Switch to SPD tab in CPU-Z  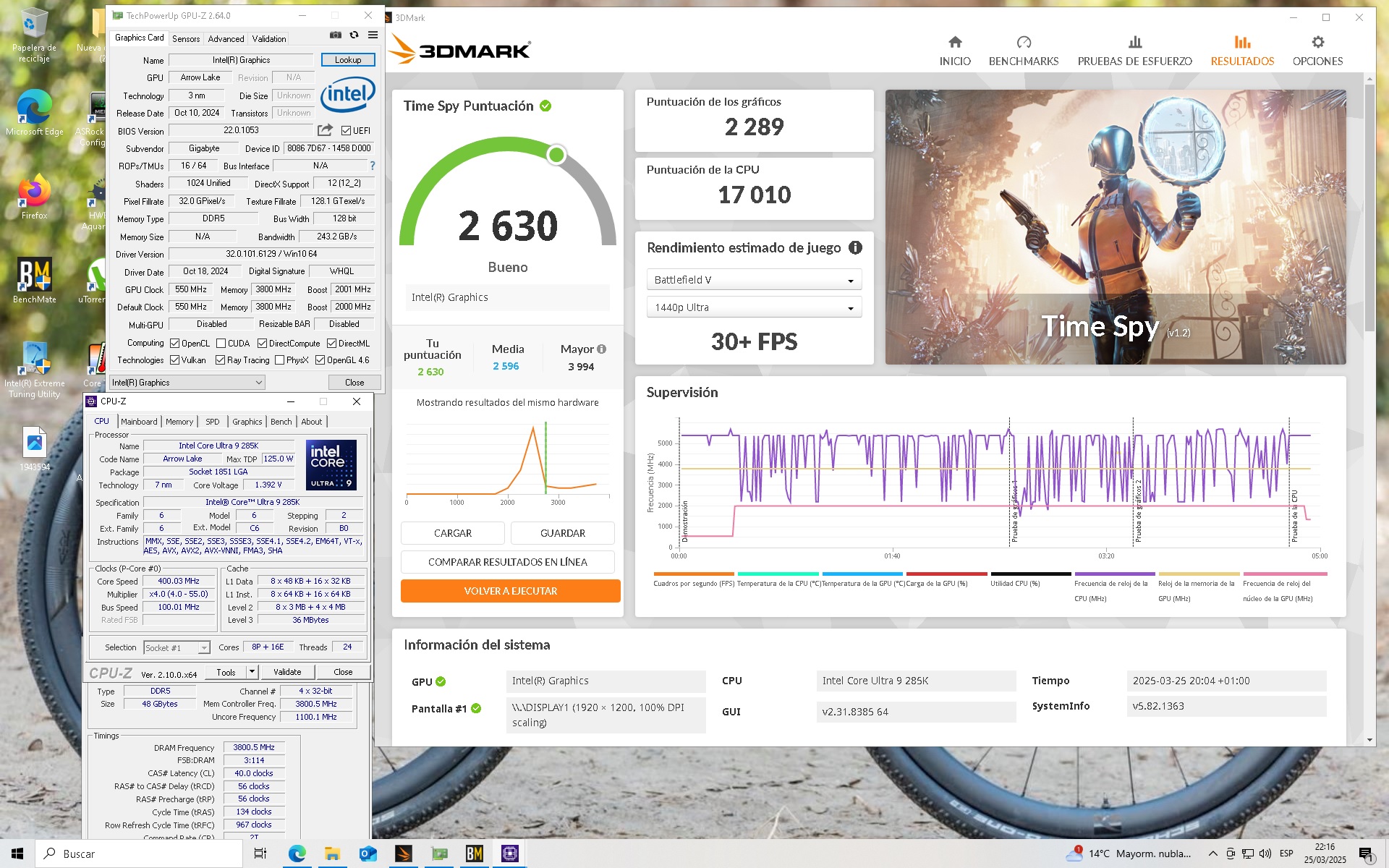(x=212, y=422)
